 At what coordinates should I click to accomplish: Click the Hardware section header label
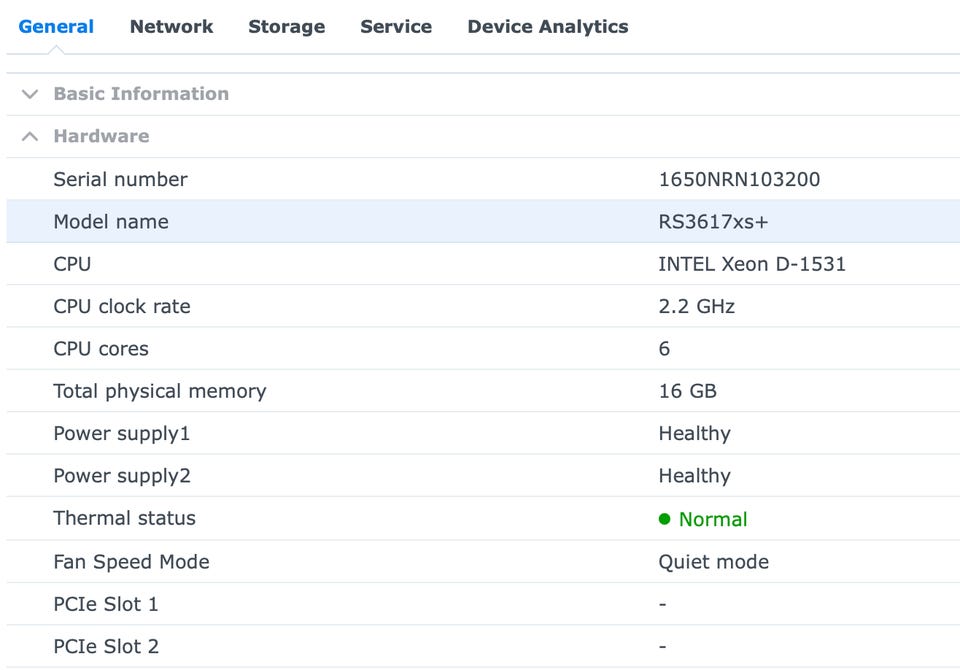(x=101, y=136)
